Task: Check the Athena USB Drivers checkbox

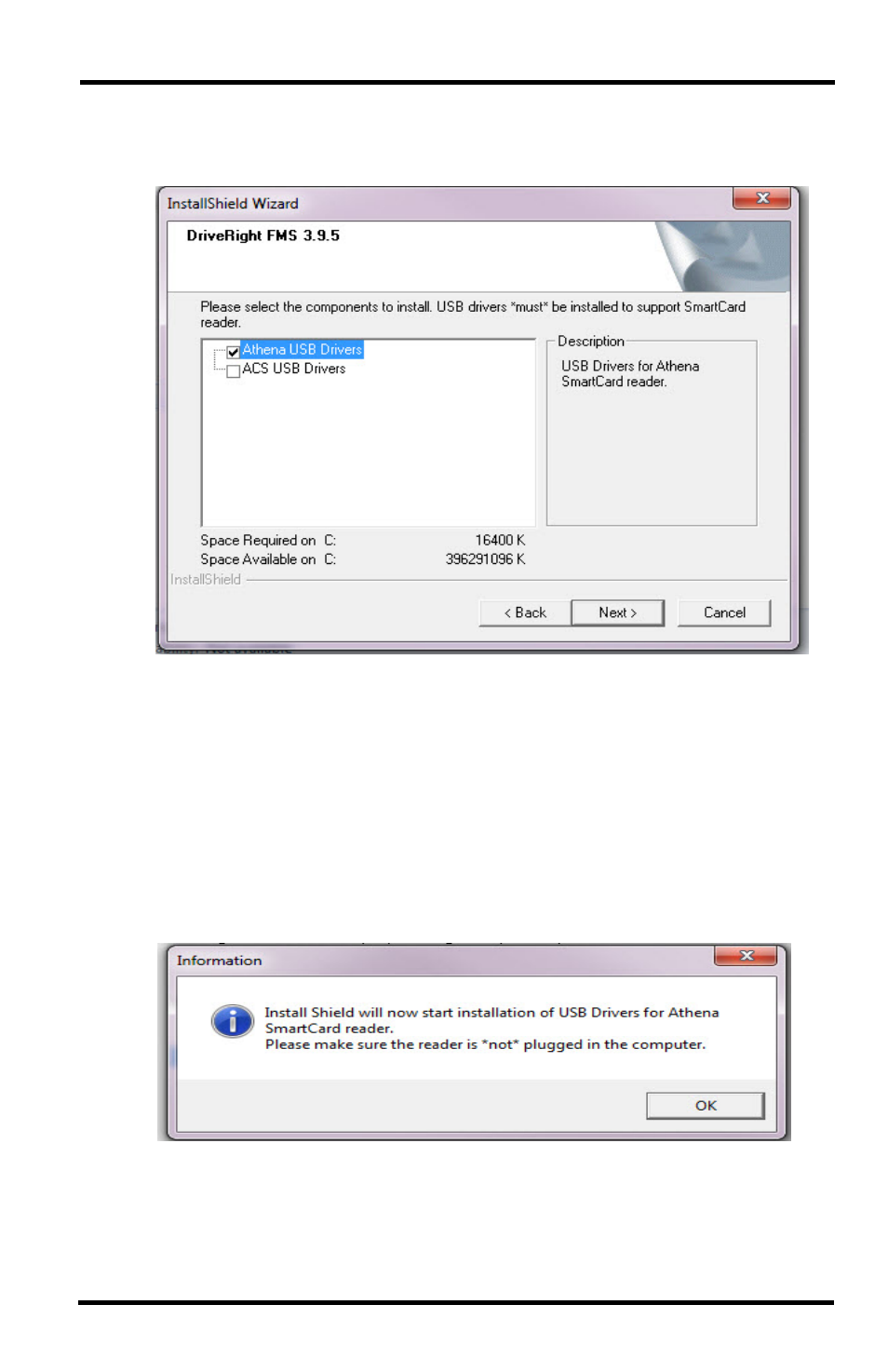Action: tap(233, 353)
